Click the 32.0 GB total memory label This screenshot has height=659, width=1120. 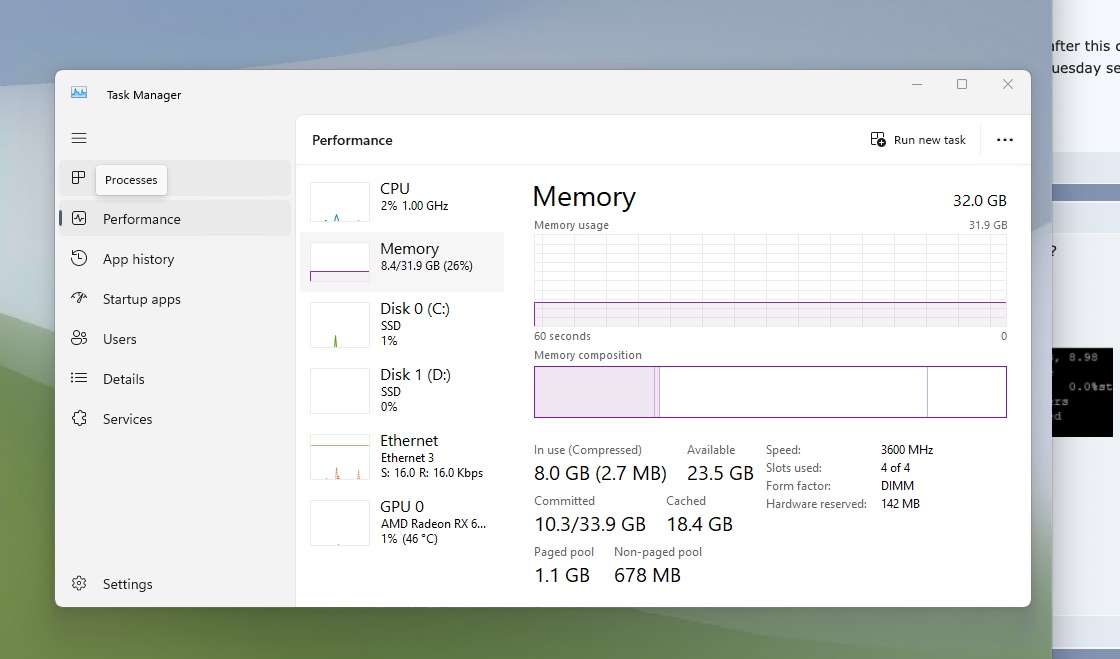pos(979,201)
